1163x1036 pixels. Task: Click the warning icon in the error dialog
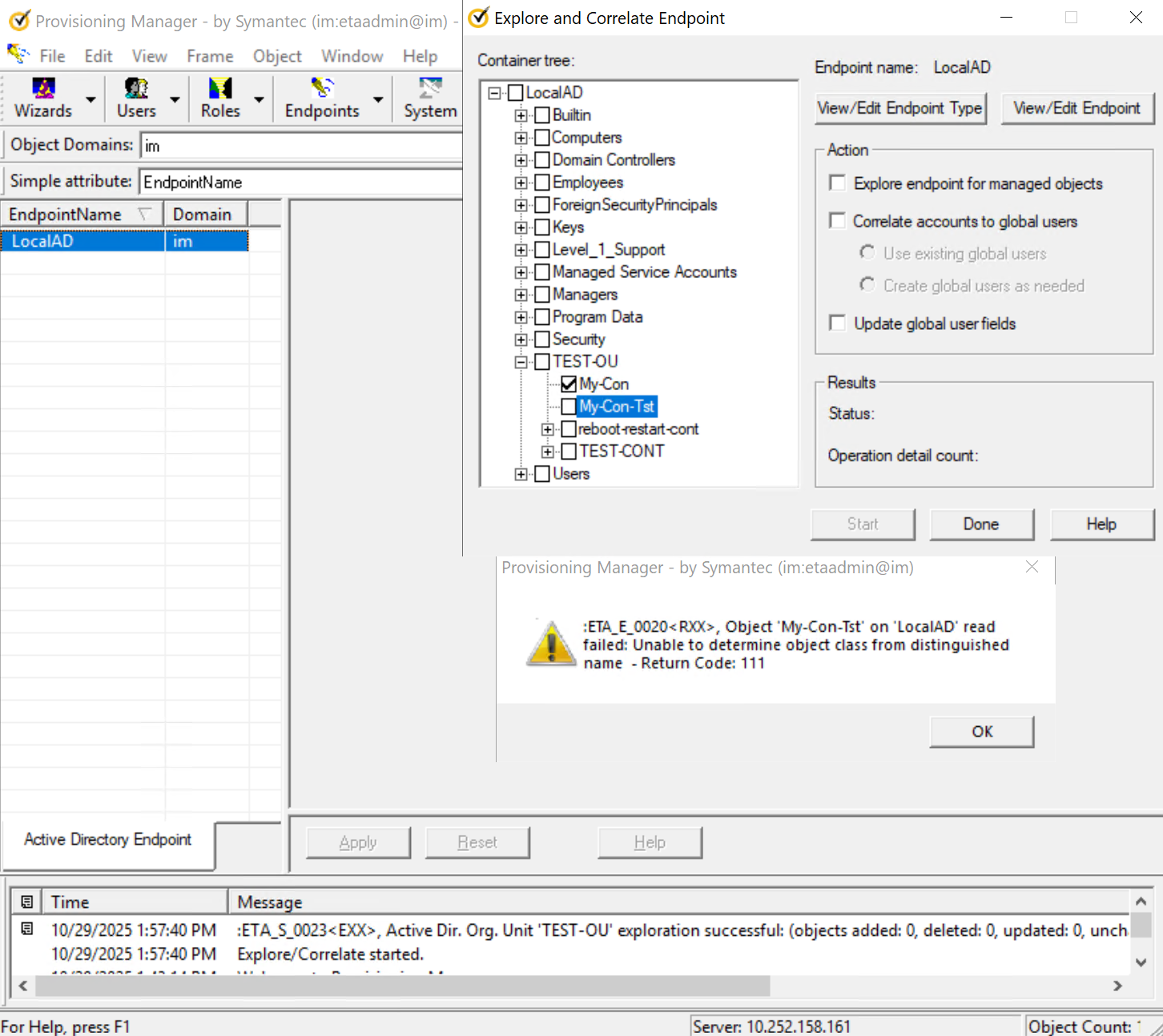pyautogui.click(x=551, y=644)
